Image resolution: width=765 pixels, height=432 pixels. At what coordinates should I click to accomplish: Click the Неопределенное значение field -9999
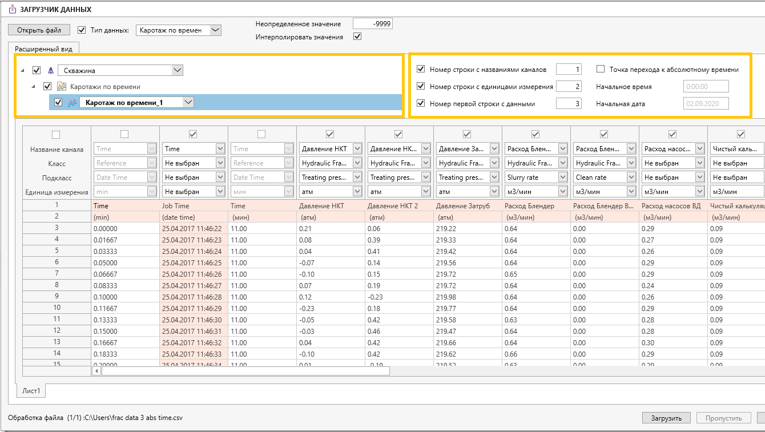click(373, 23)
